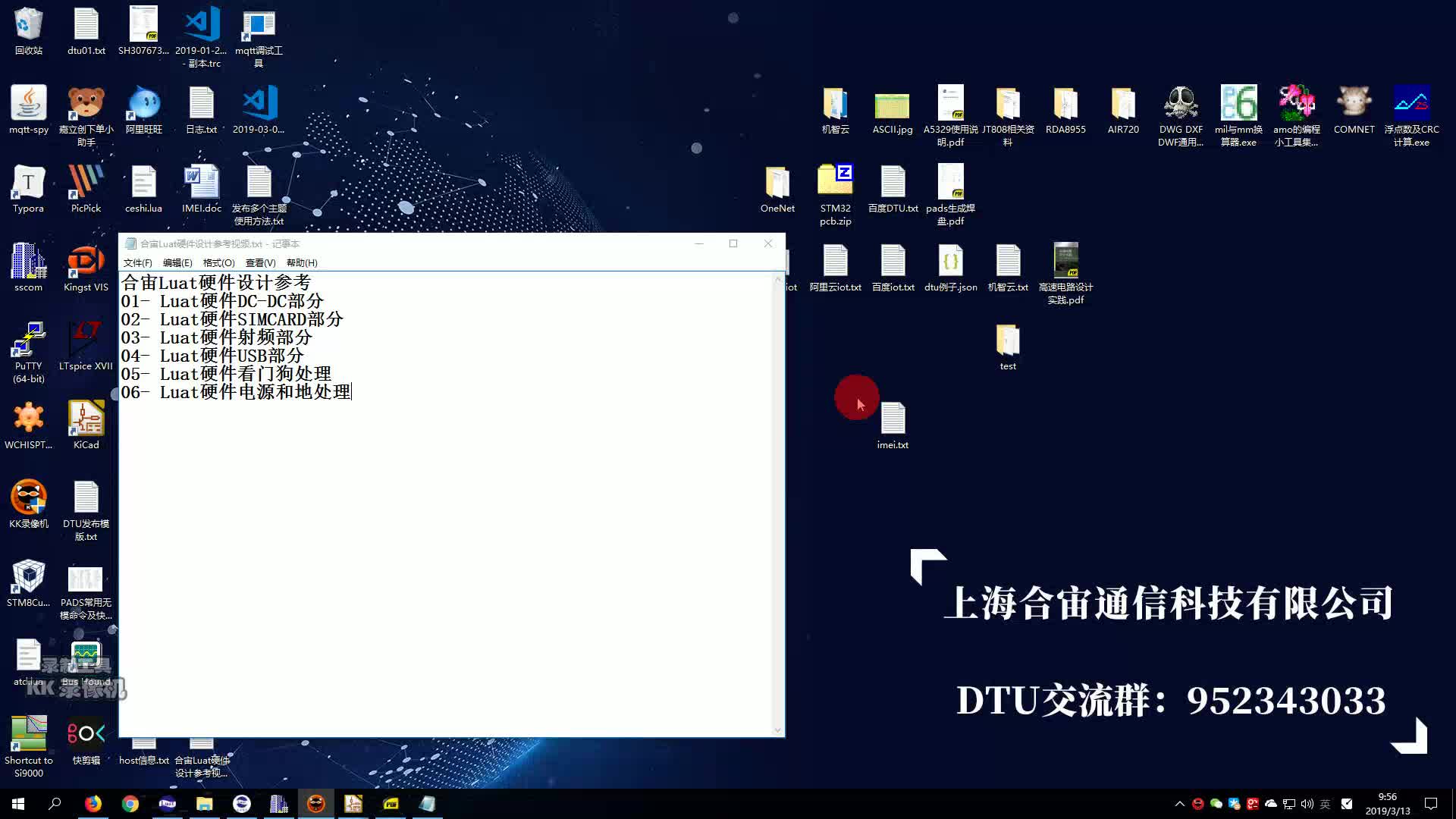This screenshot has width=1456, height=819.
Task: Click line '04- Luat硬件USB部分'
Action: [212, 356]
